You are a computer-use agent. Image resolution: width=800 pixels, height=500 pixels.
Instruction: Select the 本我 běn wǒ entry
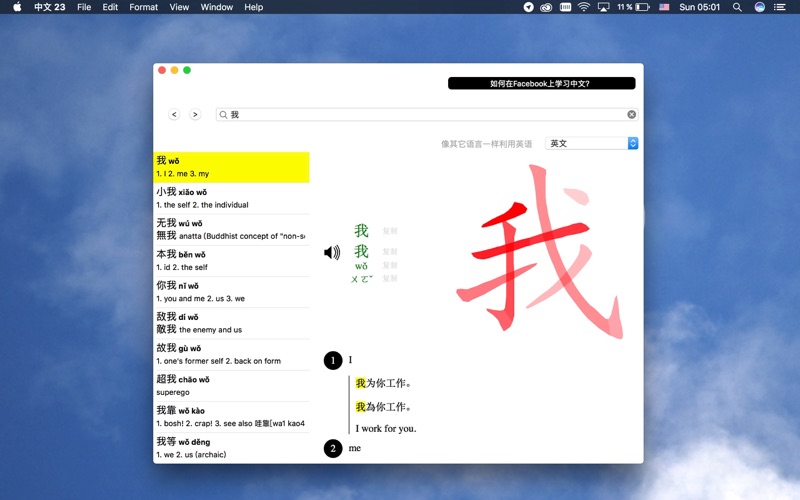tap(231, 261)
